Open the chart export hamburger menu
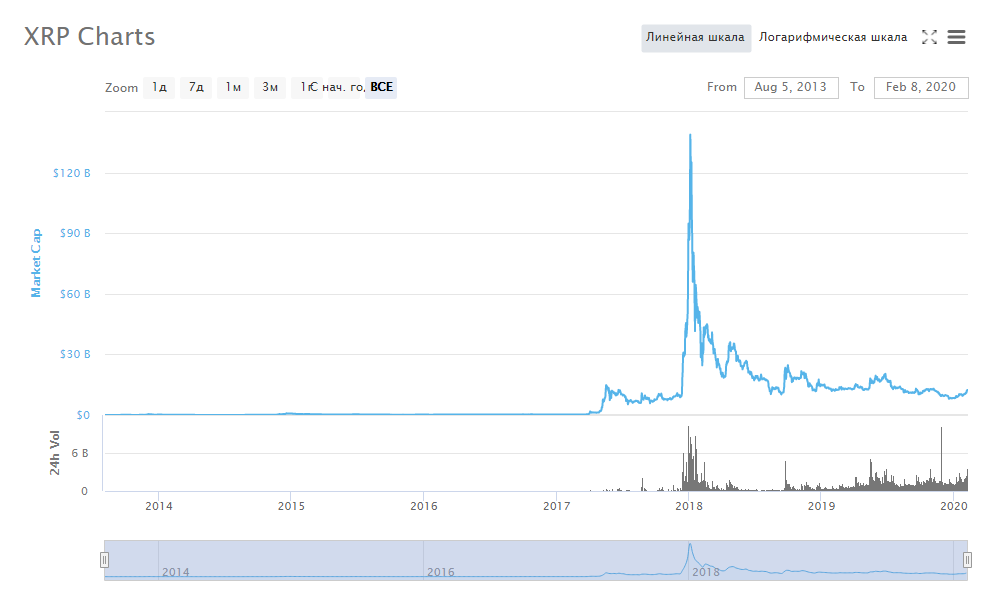The height and width of the screenshot is (591, 993). (x=957, y=37)
